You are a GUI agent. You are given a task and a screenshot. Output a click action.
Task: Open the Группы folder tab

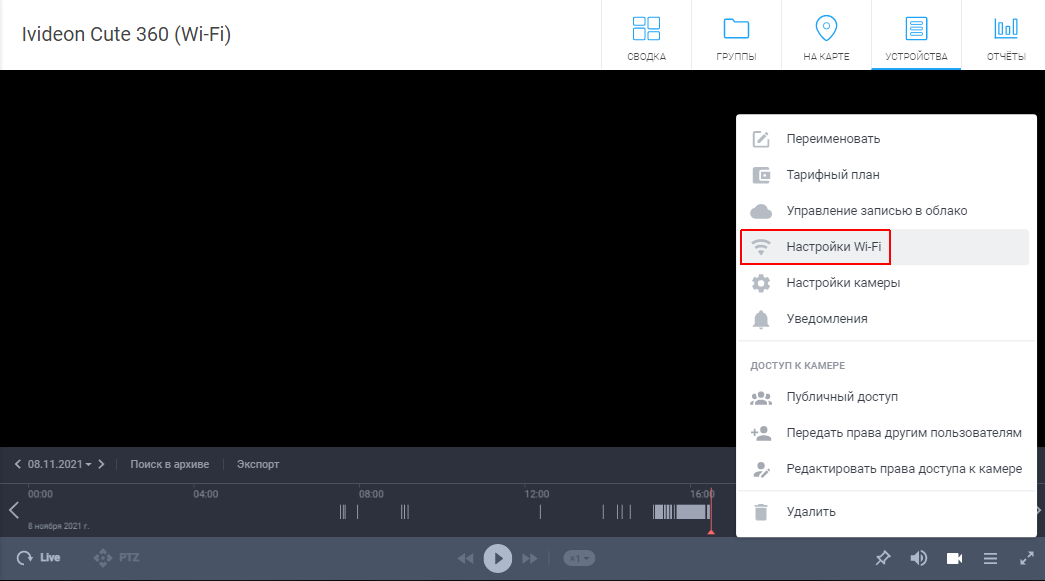(736, 35)
